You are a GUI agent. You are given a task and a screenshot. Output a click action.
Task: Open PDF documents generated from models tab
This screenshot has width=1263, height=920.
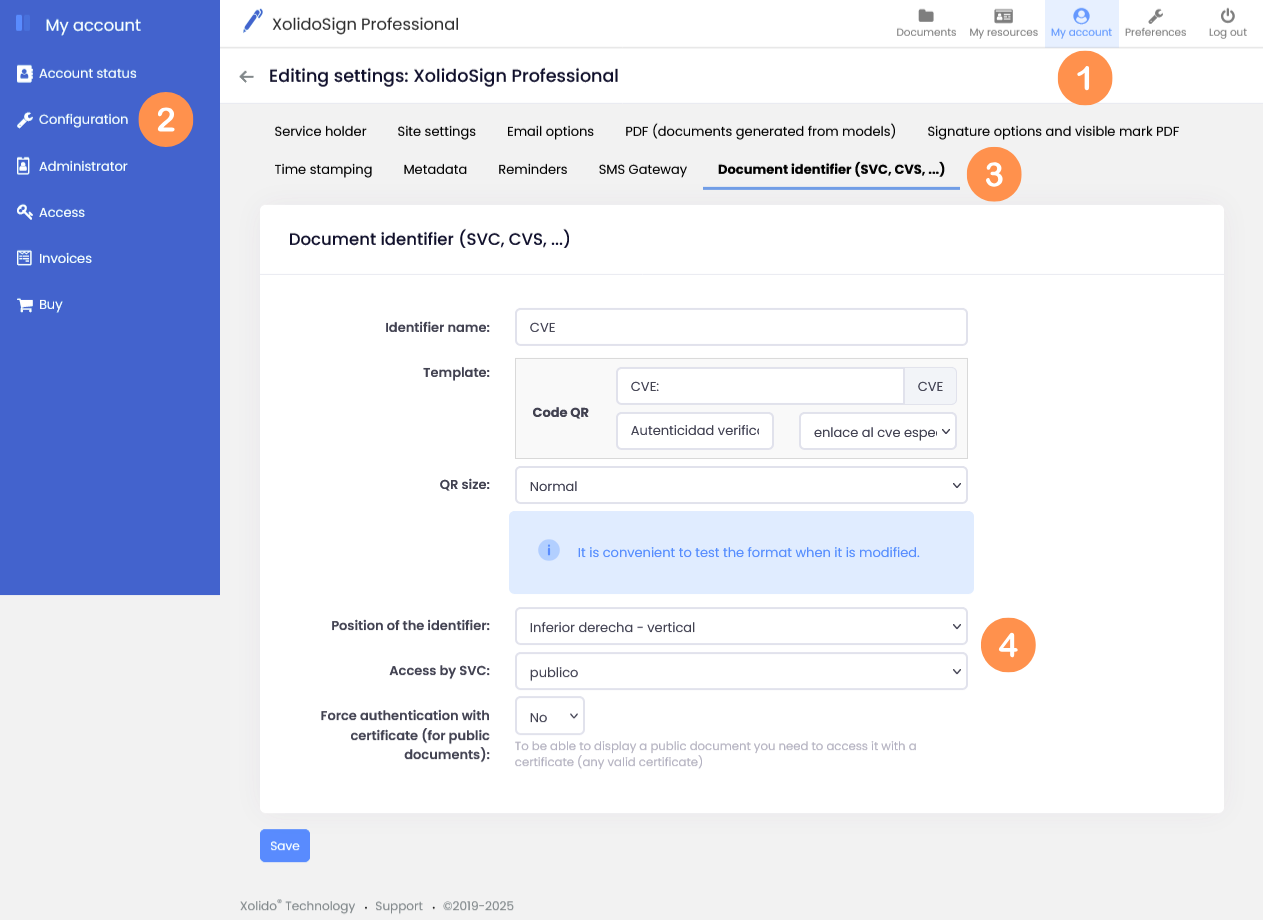[x=760, y=131]
